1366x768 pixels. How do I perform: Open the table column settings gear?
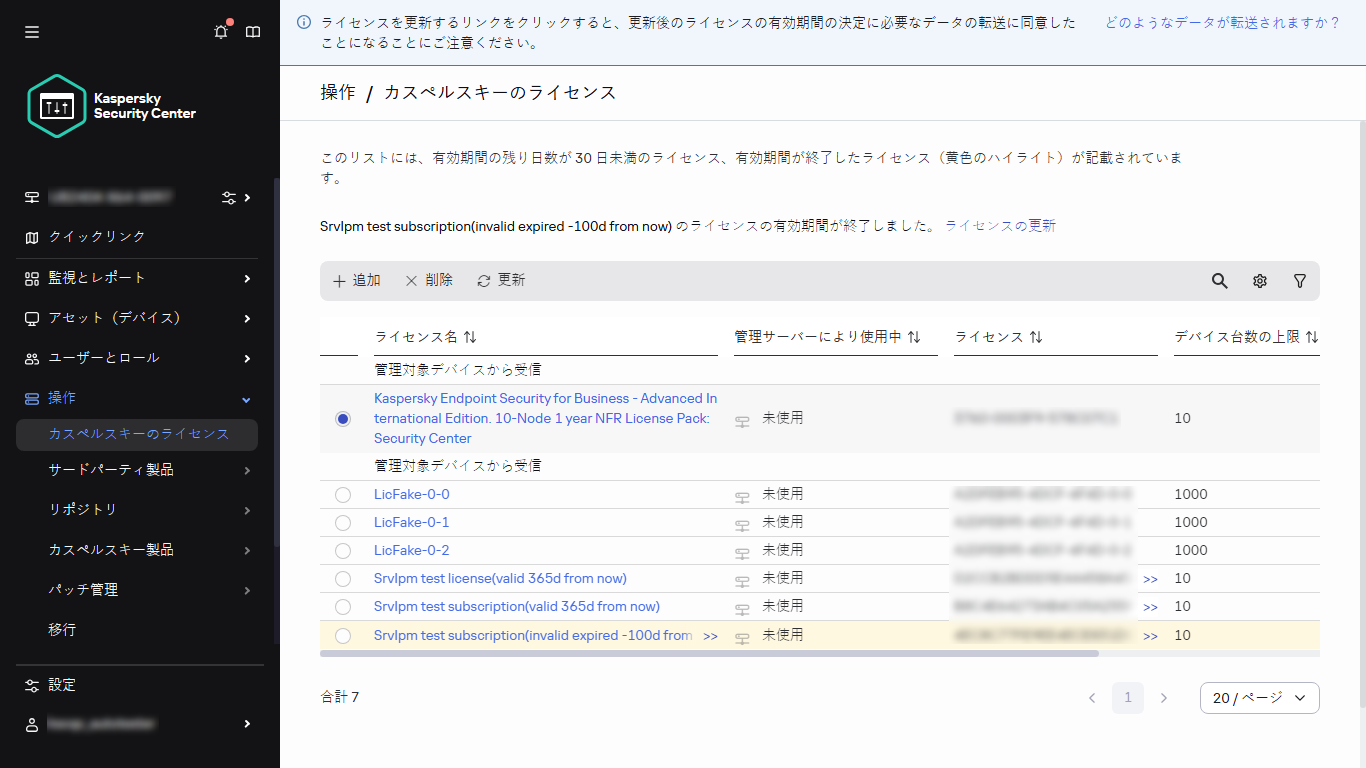click(x=1259, y=281)
